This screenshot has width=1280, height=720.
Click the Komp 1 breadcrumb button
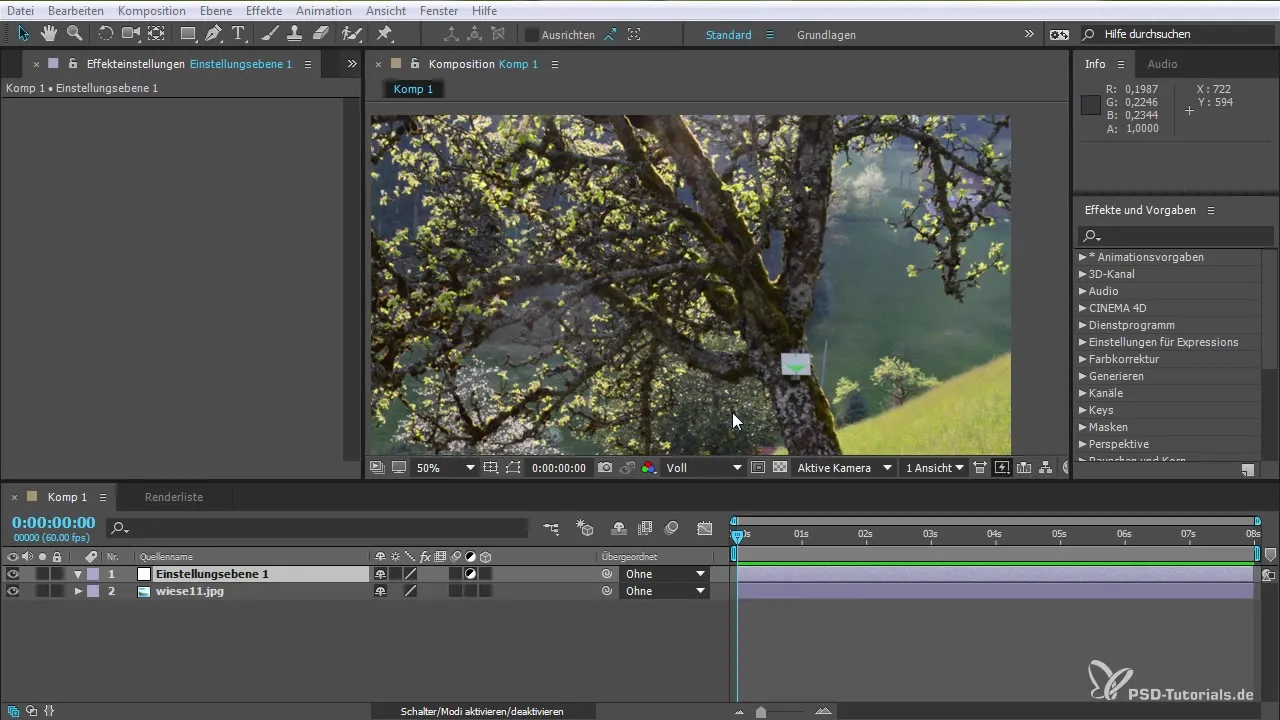(x=414, y=89)
